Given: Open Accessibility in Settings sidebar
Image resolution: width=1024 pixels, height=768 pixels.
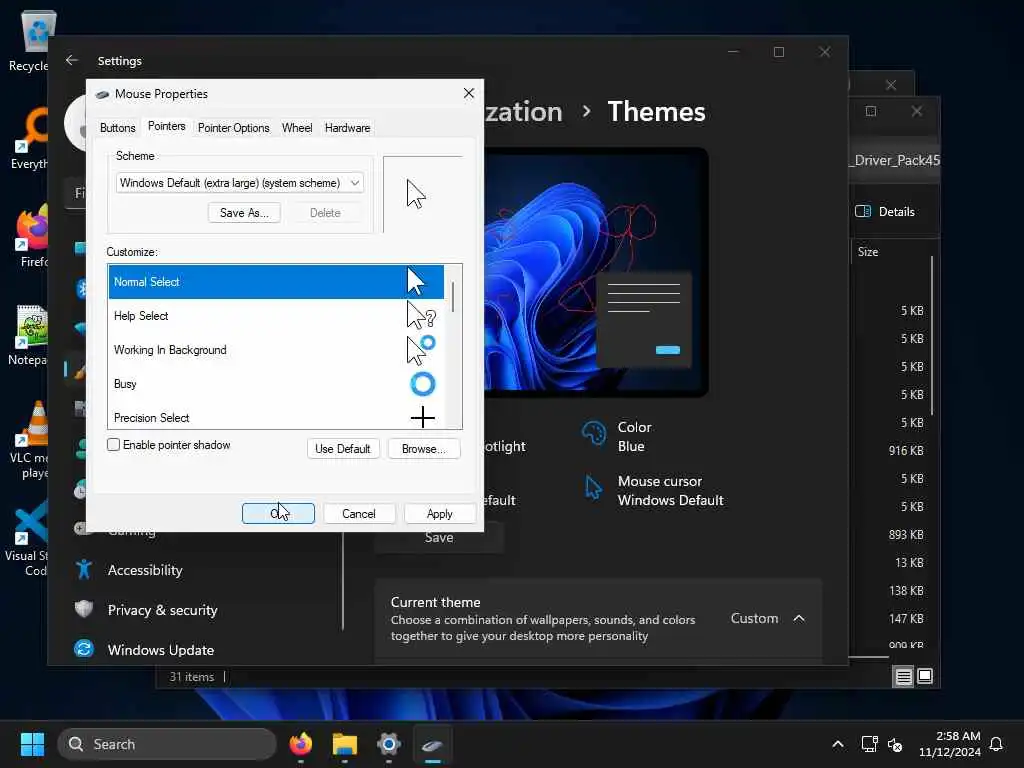Looking at the screenshot, I should coord(145,570).
